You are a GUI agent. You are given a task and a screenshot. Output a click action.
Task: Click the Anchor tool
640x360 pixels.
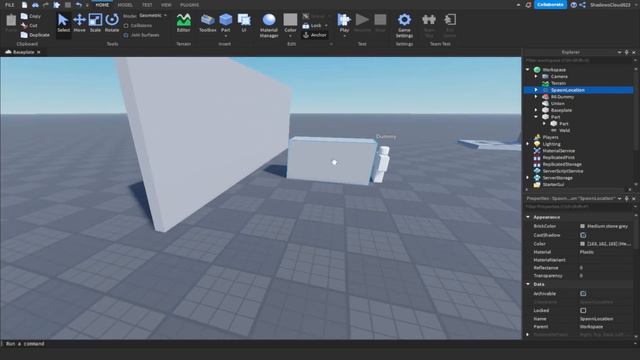pos(315,35)
